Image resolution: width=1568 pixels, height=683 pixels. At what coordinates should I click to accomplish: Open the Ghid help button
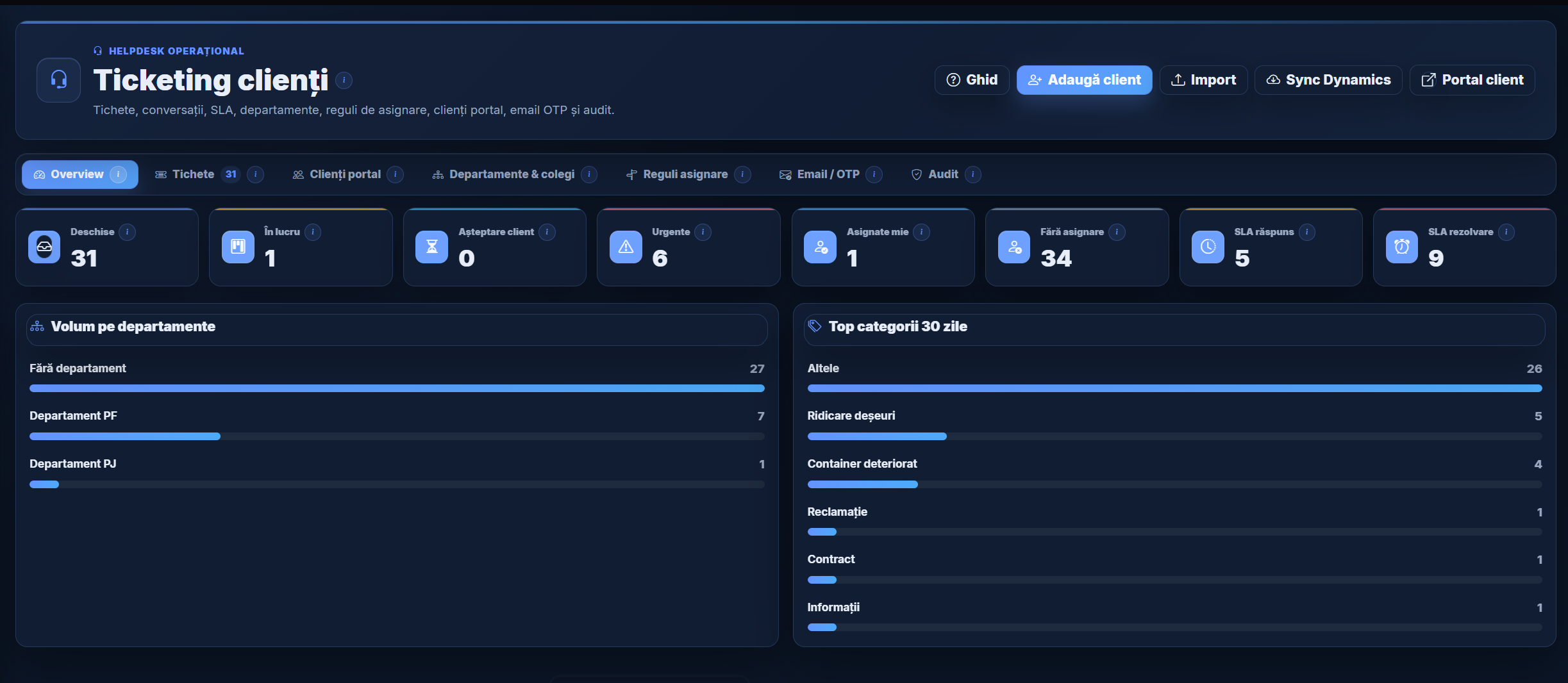click(x=972, y=80)
